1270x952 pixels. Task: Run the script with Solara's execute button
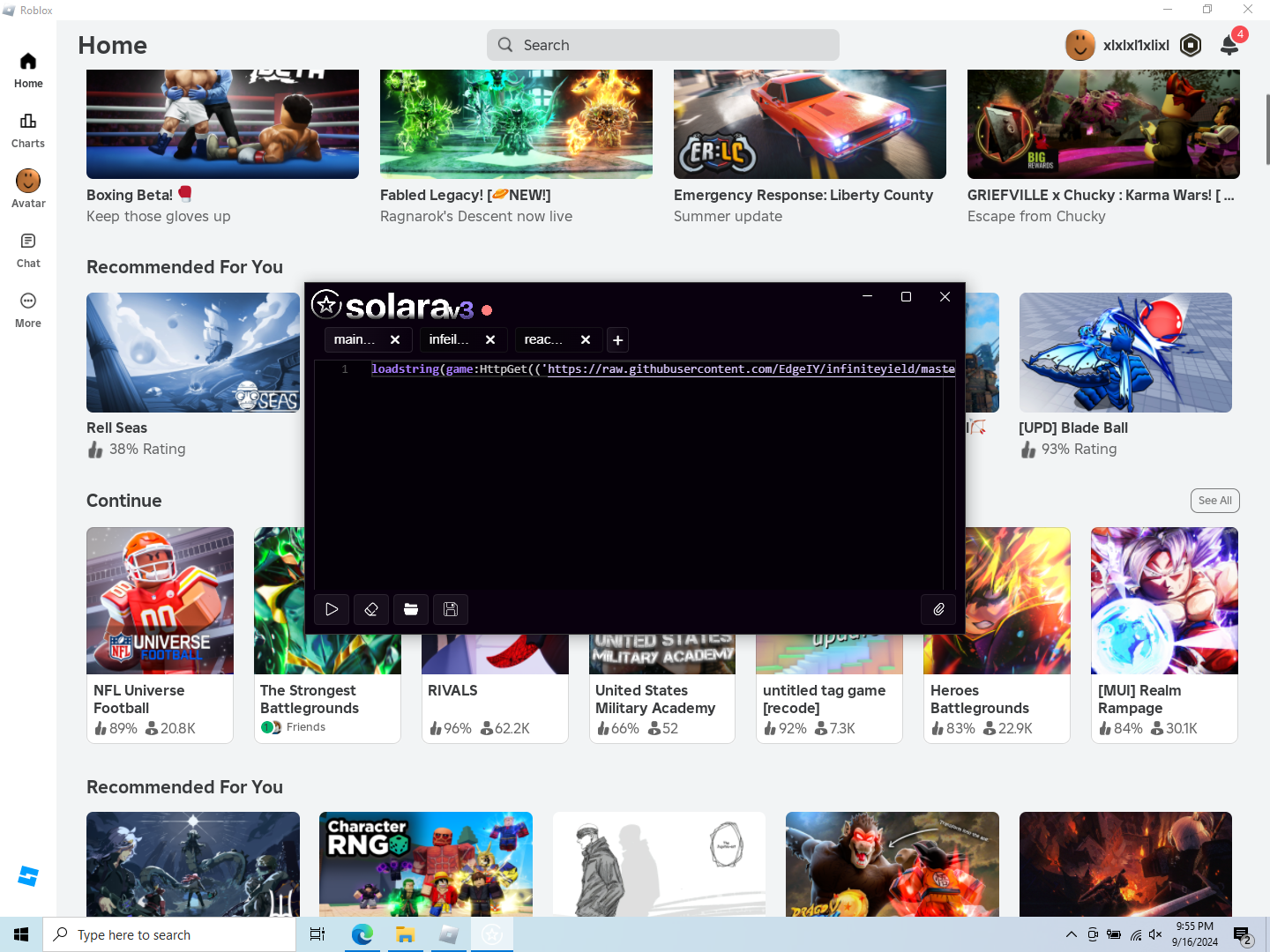tap(332, 609)
